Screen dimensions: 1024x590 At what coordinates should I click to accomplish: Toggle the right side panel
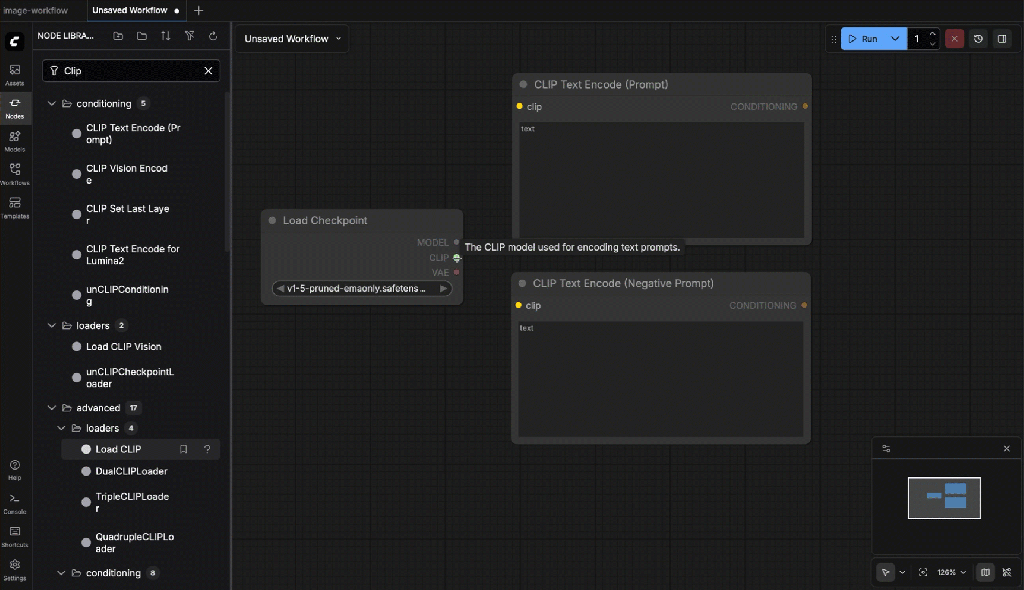point(1002,39)
